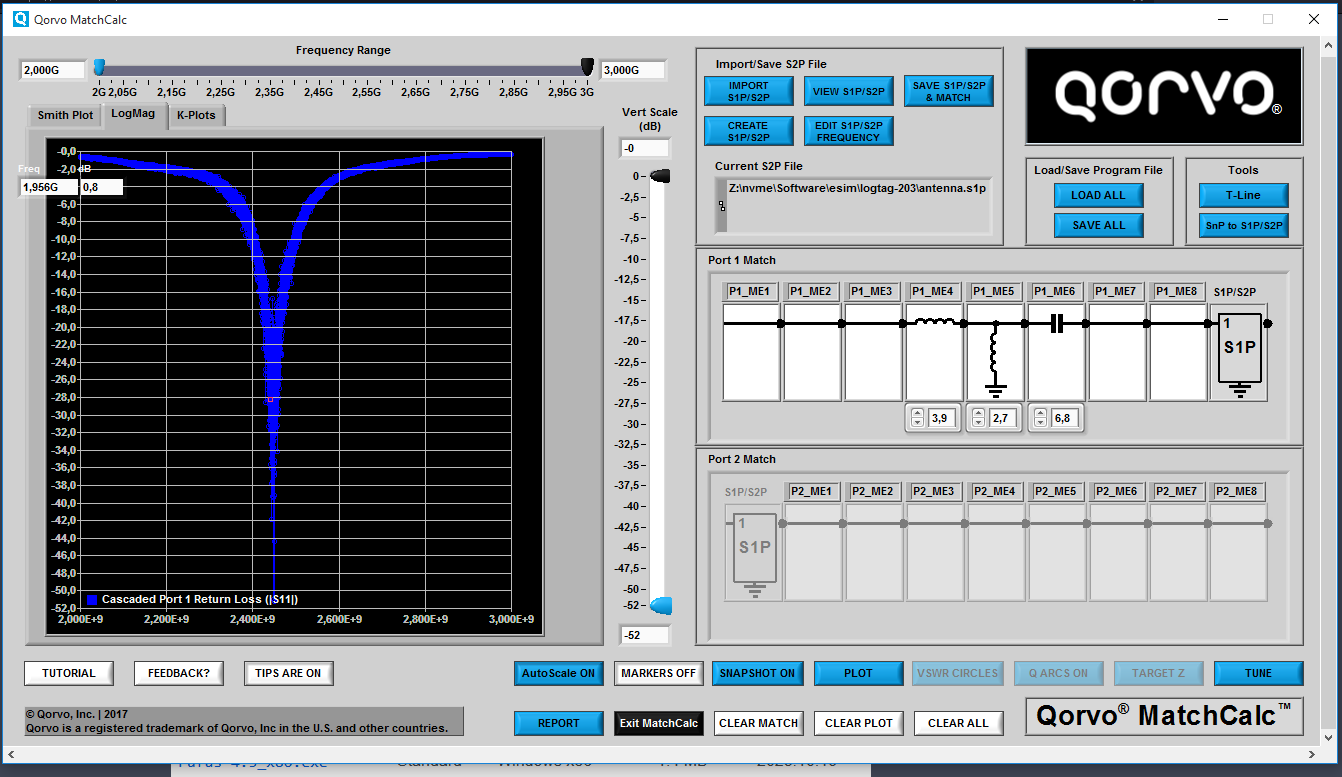The width and height of the screenshot is (1342, 777).
Task: Click the FEEDBACK? button
Action: [179, 673]
